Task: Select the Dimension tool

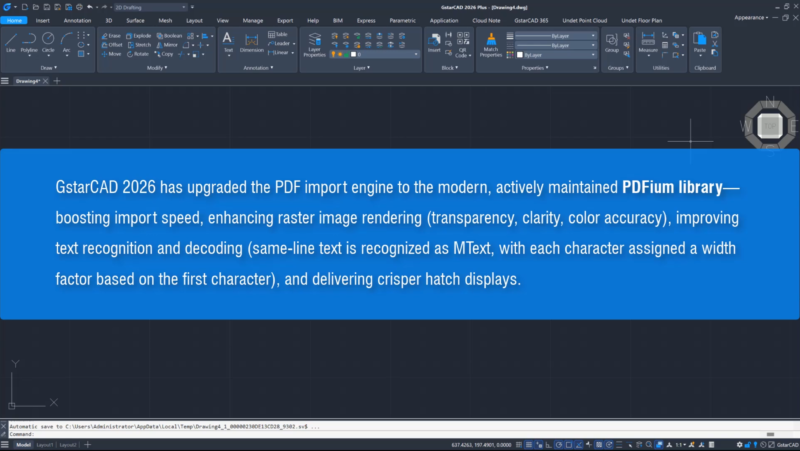Action: pos(251,42)
